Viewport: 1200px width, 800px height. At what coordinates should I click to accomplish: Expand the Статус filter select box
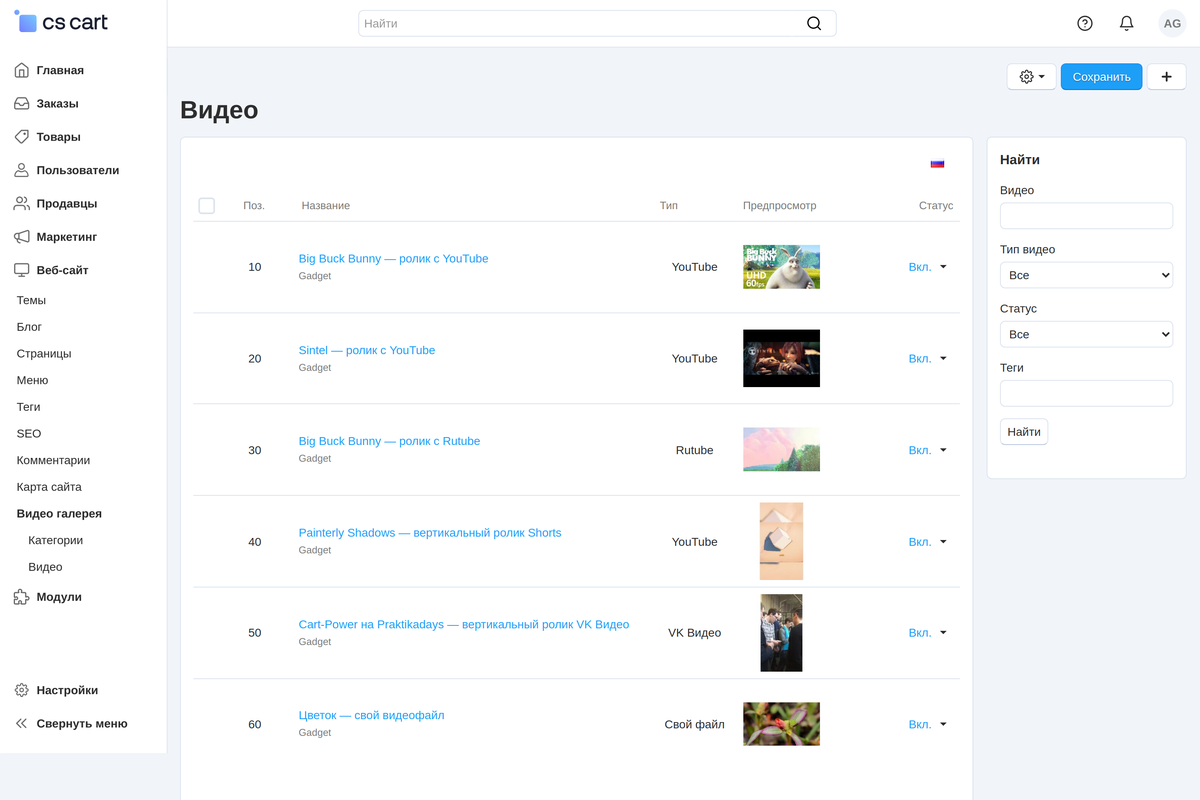coord(1086,334)
